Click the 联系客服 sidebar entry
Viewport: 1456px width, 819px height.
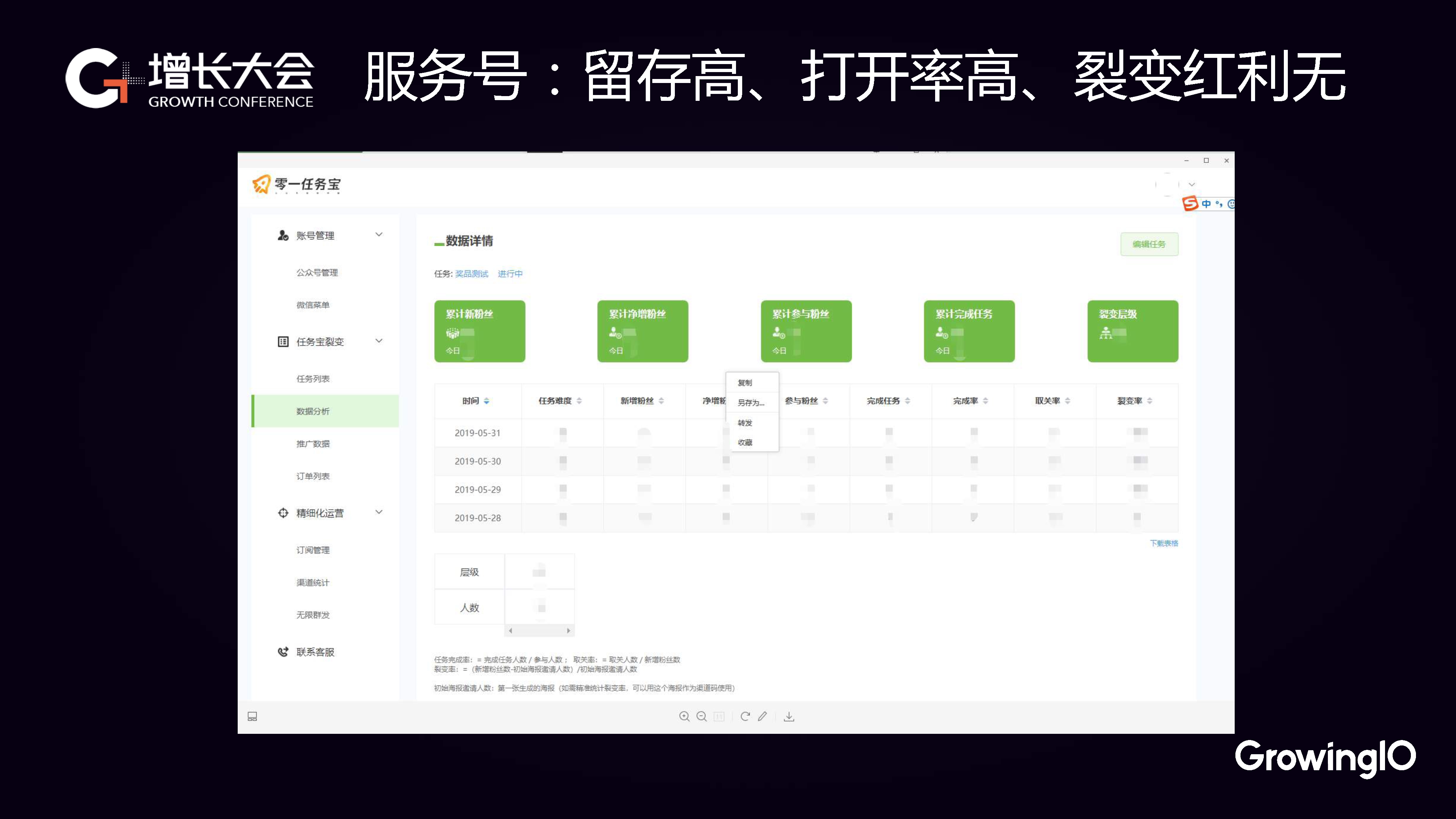pyautogui.click(x=315, y=652)
